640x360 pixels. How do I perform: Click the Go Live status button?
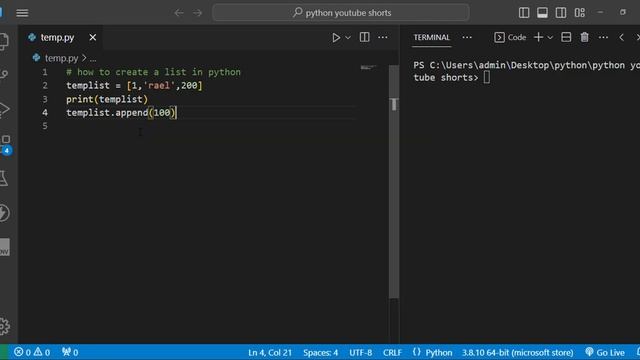coord(605,353)
